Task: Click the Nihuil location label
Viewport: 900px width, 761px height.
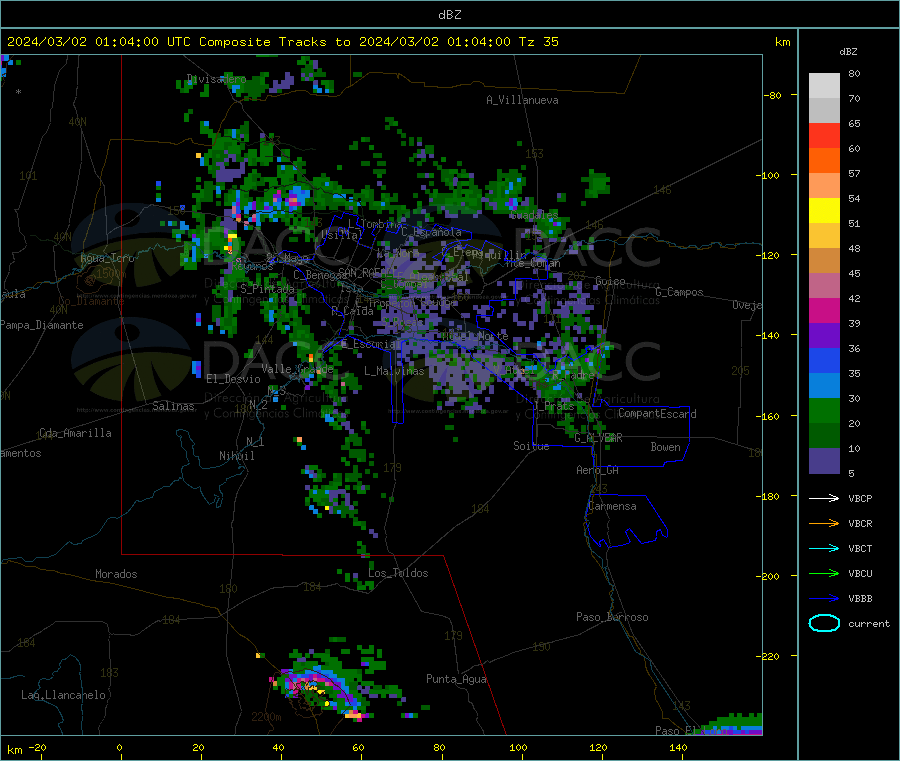Action: click(236, 456)
